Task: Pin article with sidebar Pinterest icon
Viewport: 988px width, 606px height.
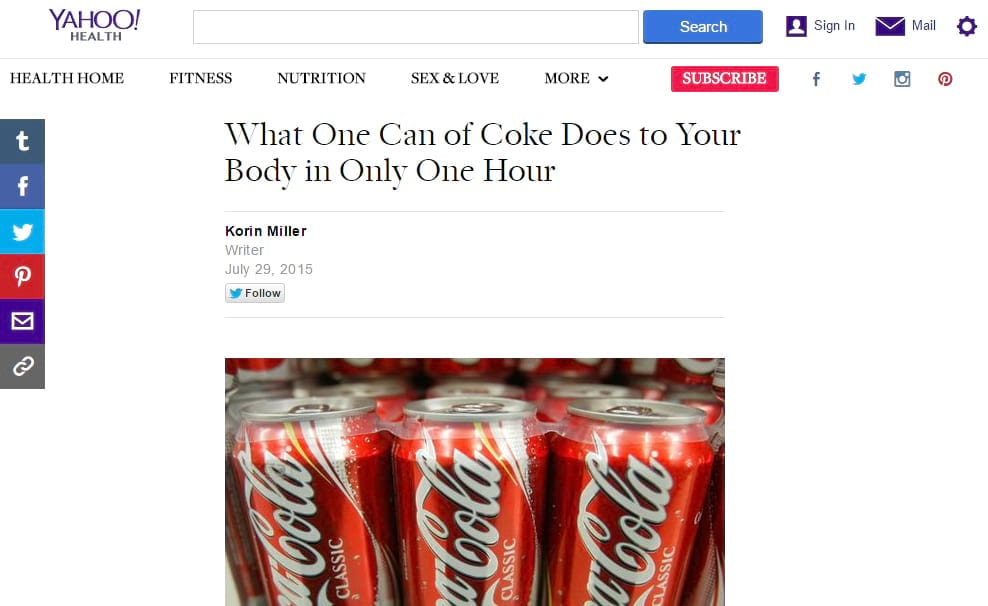Action: 22,277
